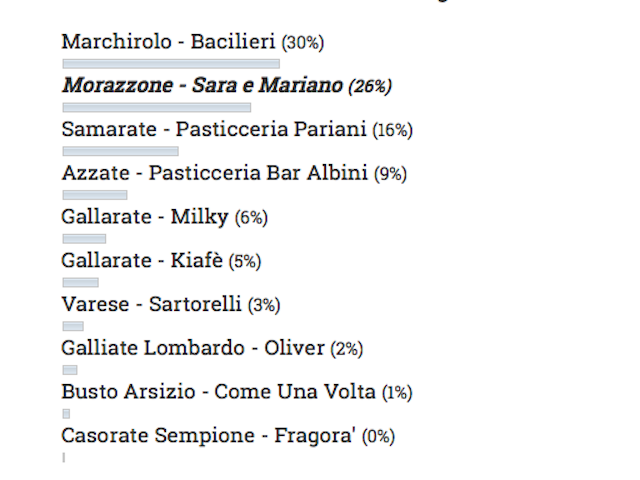Screen dimensions: 640x480
Task: Click the 26% bar under Morazzone
Action: point(157,107)
